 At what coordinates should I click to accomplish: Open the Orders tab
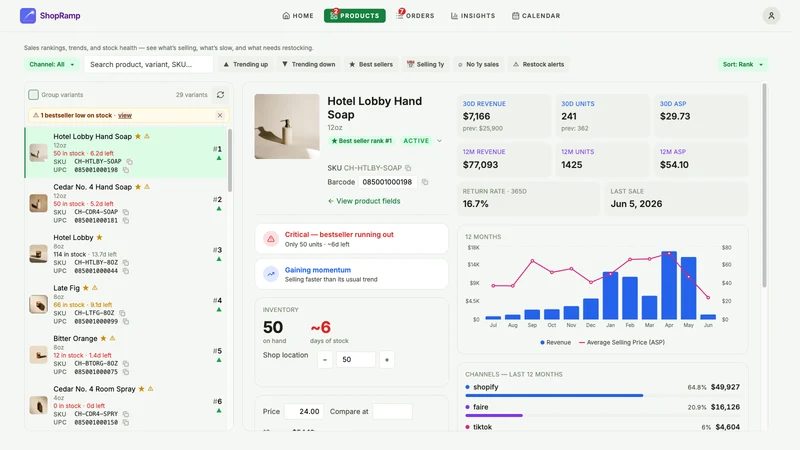click(x=415, y=16)
